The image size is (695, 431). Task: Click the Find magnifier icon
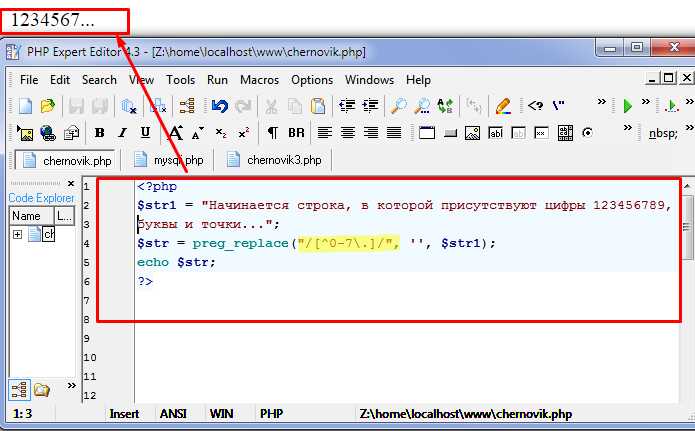pos(398,105)
